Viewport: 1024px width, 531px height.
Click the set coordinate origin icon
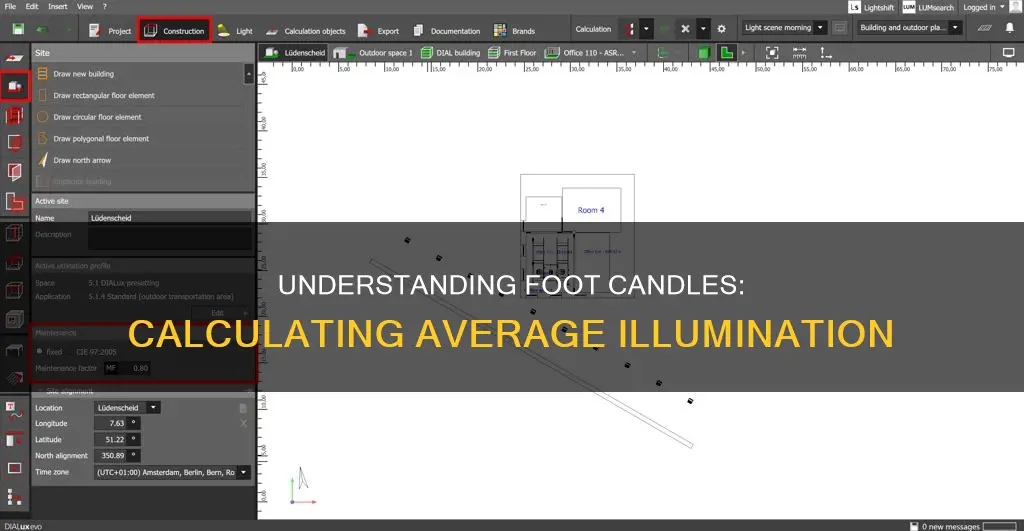tap(825, 53)
